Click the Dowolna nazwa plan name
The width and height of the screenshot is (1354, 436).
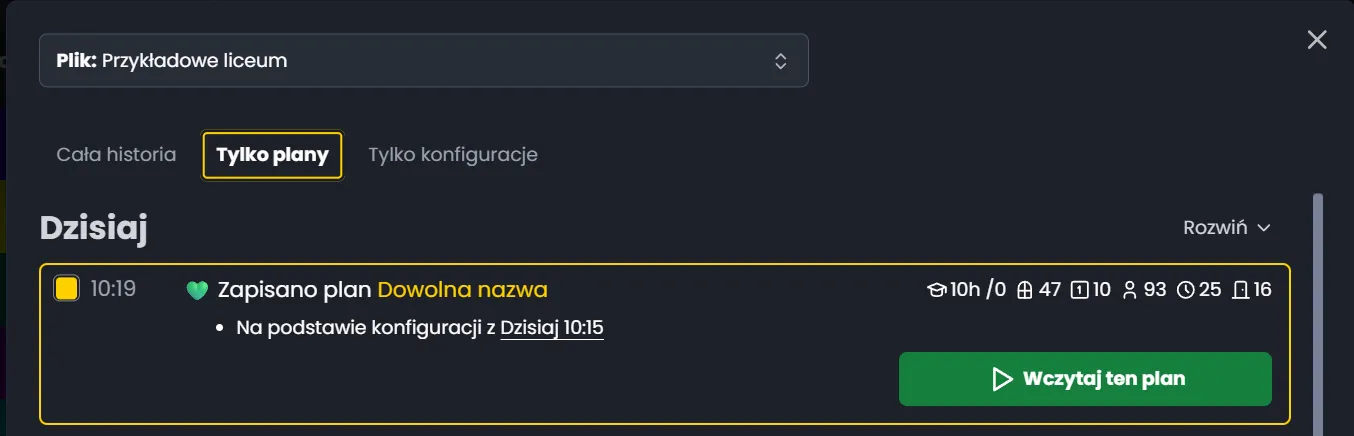(x=462, y=290)
